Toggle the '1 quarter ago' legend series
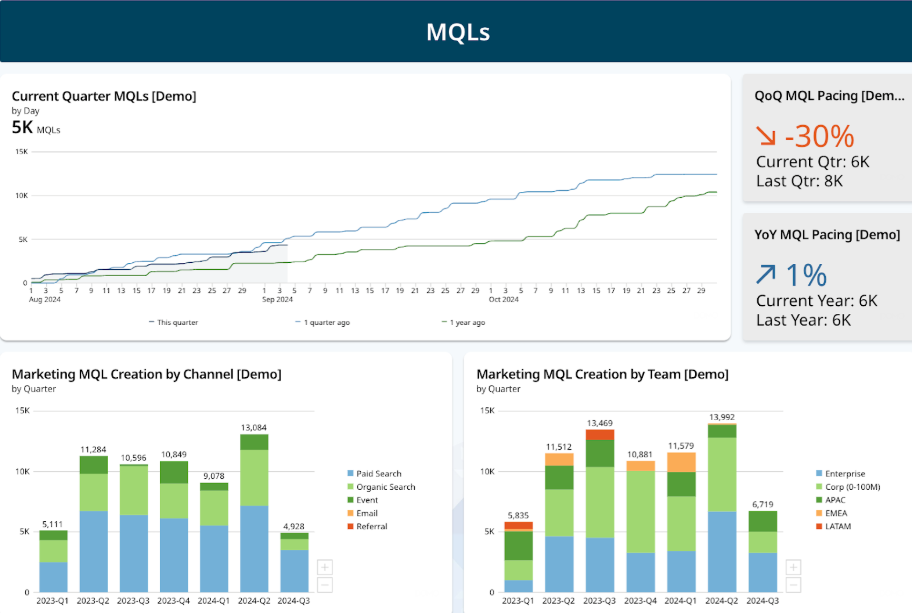Image resolution: width=912 pixels, height=613 pixels. (323, 322)
